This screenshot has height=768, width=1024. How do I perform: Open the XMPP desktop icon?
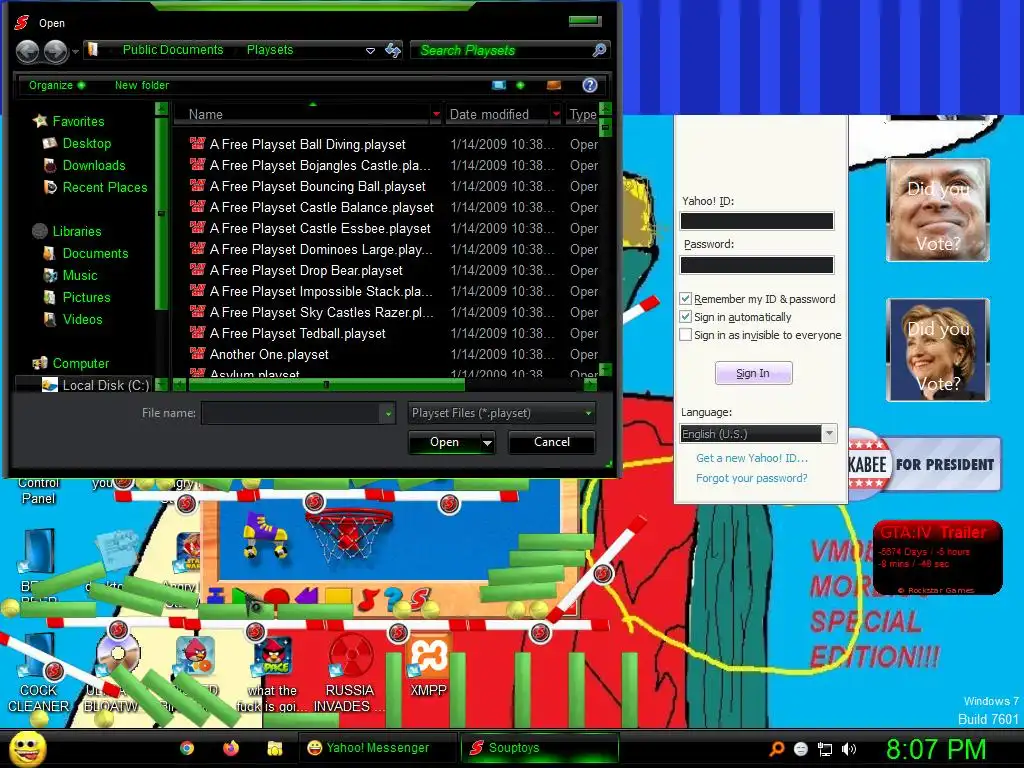[428, 663]
